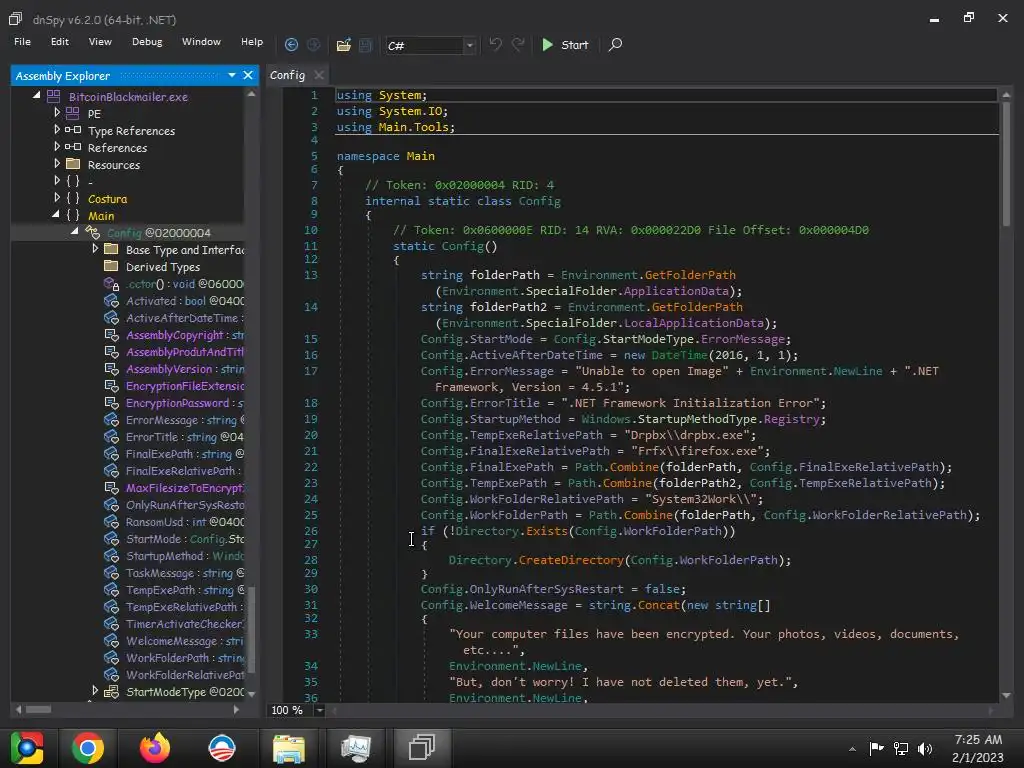Close the Assembly Explorer panel
The width and height of the screenshot is (1024, 768).
(x=248, y=75)
